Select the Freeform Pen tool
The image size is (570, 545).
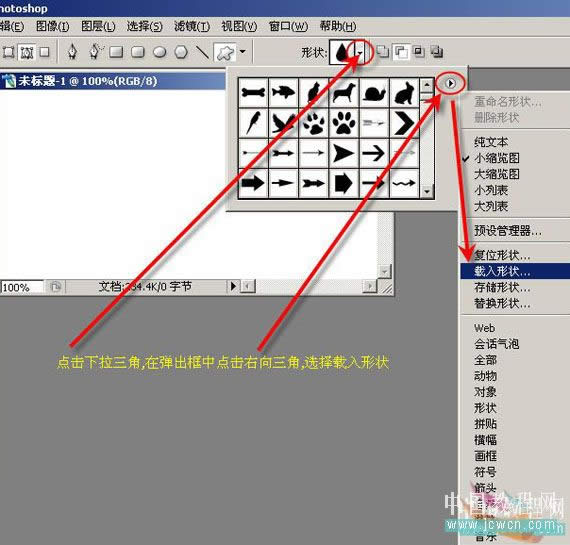(95, 52)
